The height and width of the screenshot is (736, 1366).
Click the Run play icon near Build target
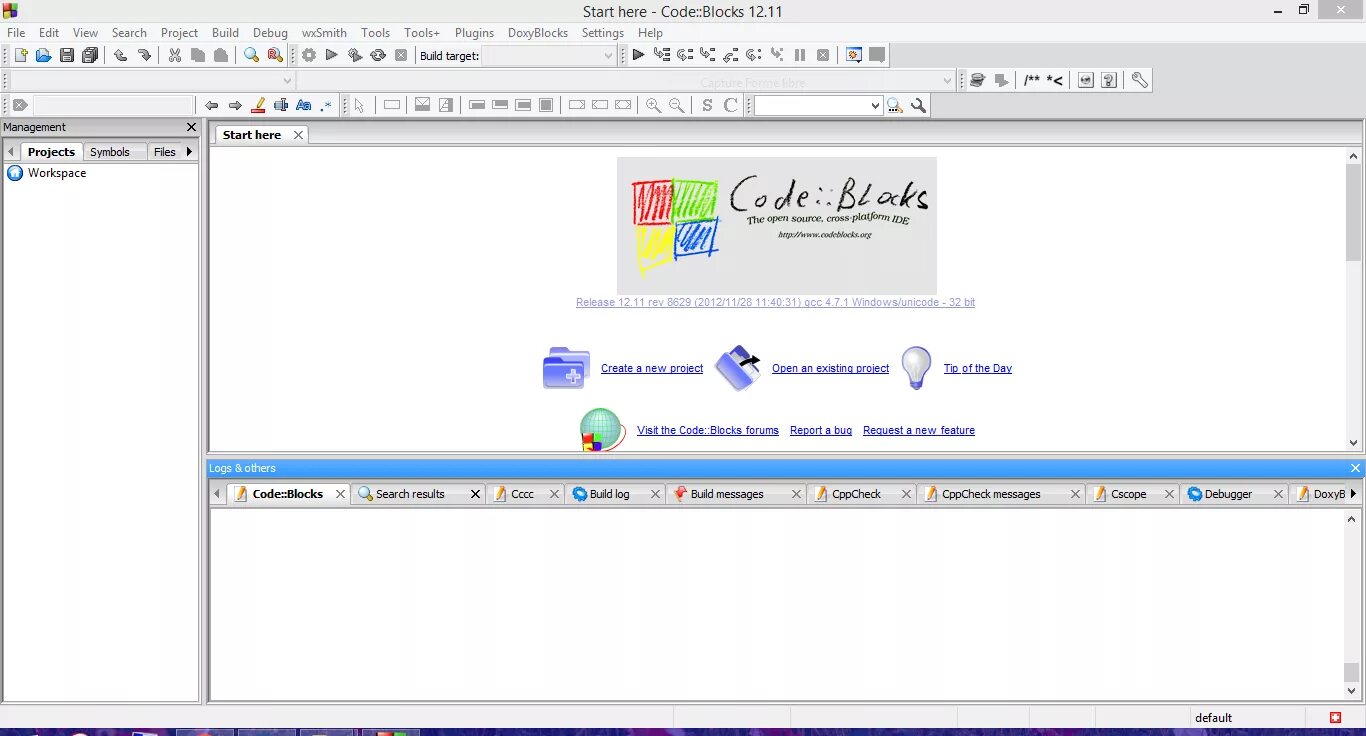point(332,55)
